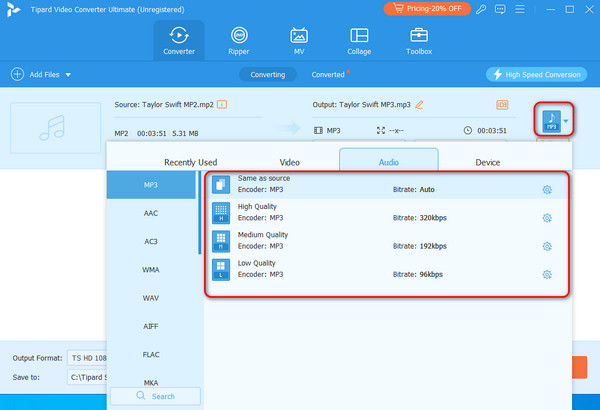Screen dimensions: 600x410
Task: Expand the output format dropdown arrow
Action: pyautogui.click(x=566, y=121)
